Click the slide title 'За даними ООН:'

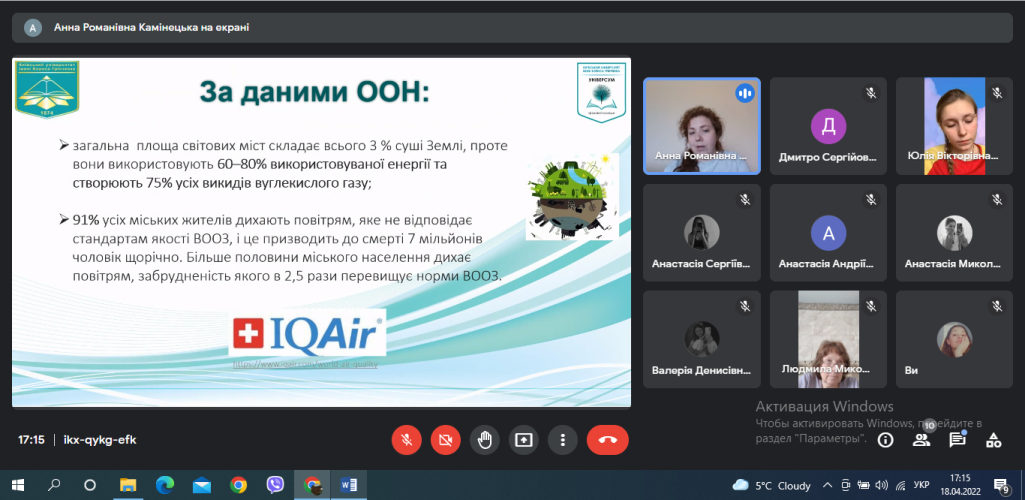314,92
